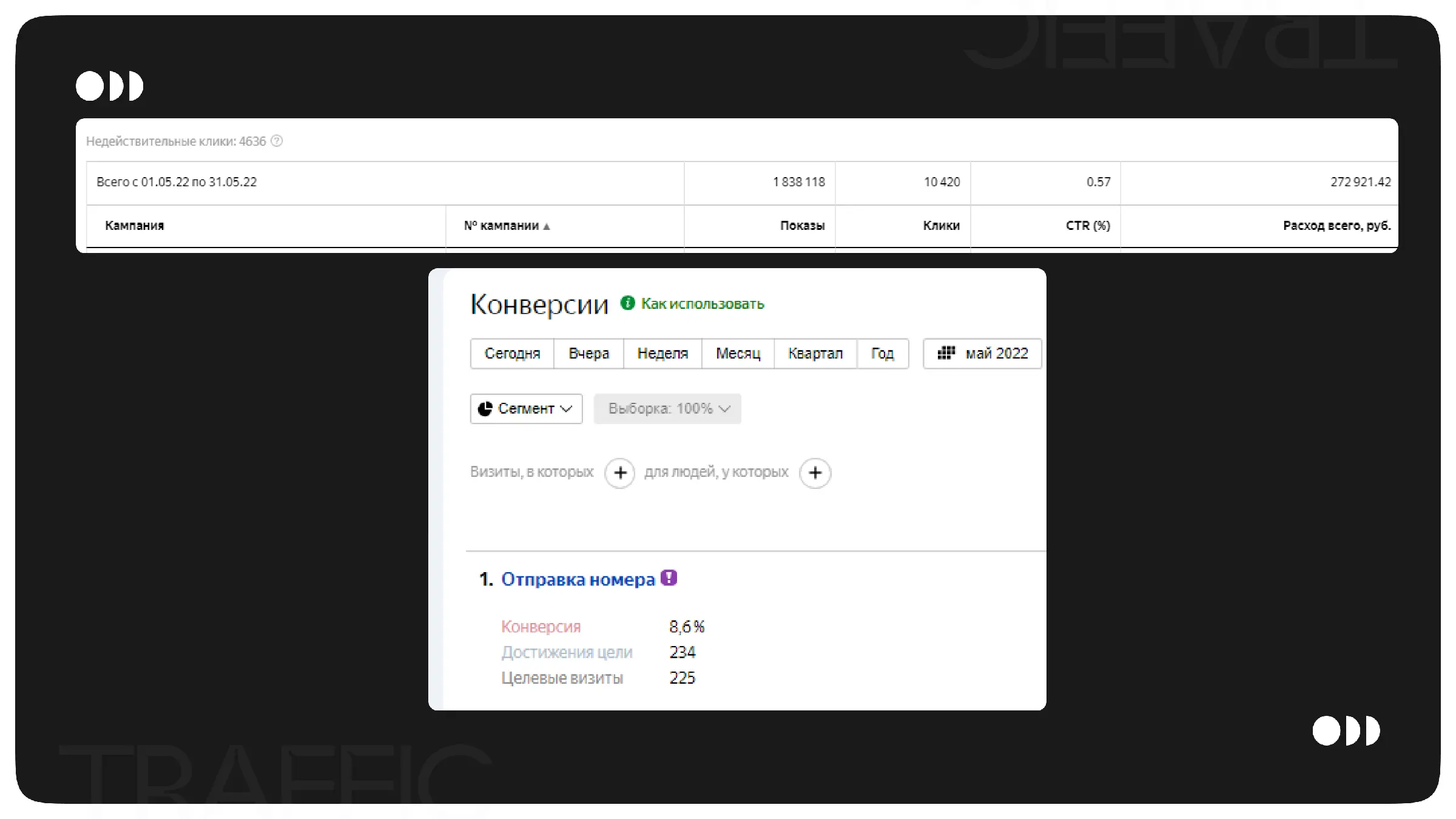Click the pie chart Сегмент icon
The height and width of the screenshot is (819, 1456).
(485, 409)
